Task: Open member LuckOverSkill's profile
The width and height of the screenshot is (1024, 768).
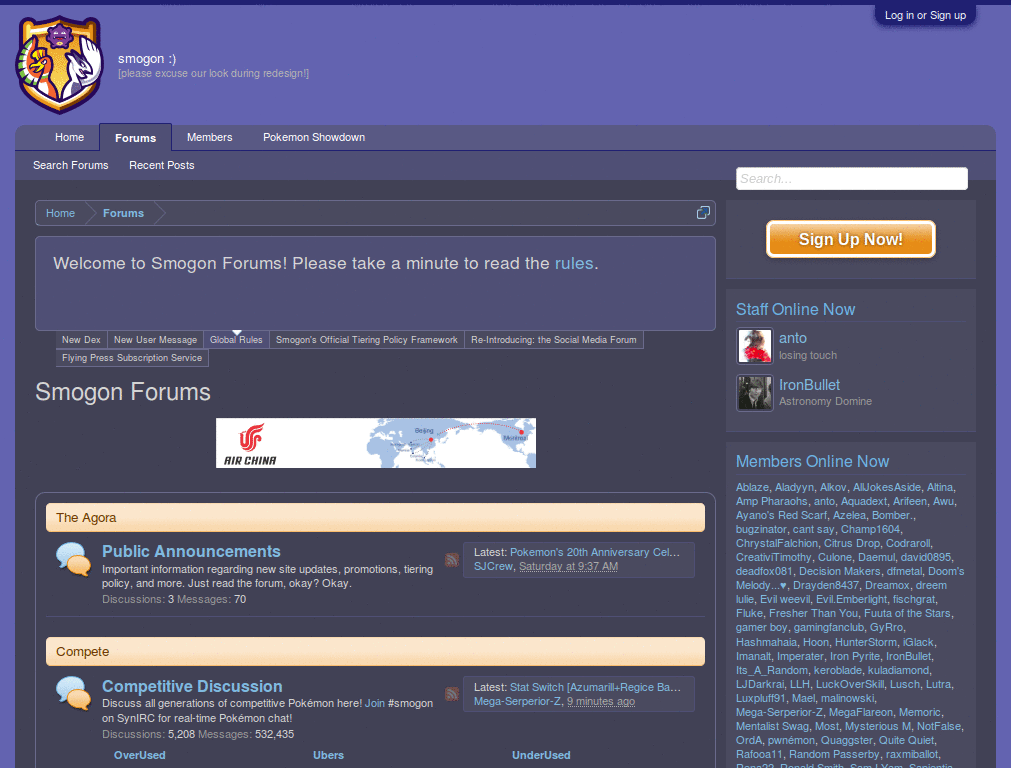Action: (x=850, y=684)
